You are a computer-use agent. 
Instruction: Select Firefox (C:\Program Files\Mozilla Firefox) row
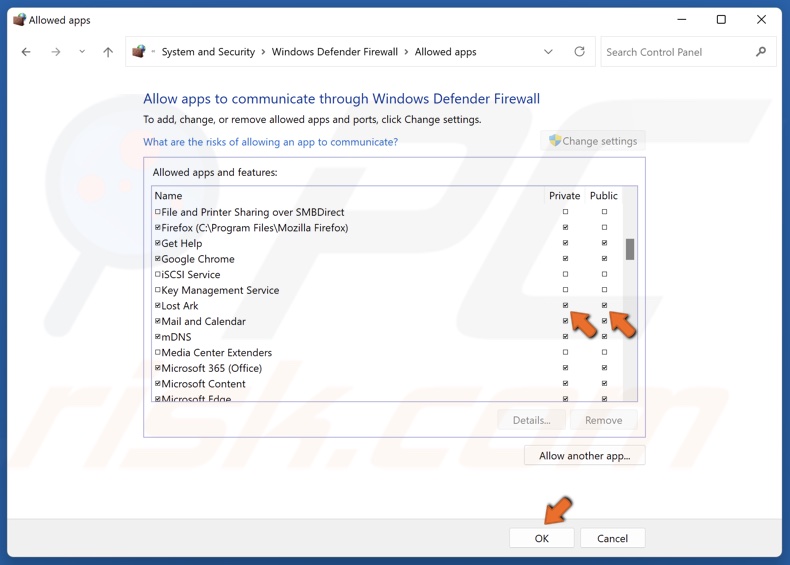pos(387,227)
